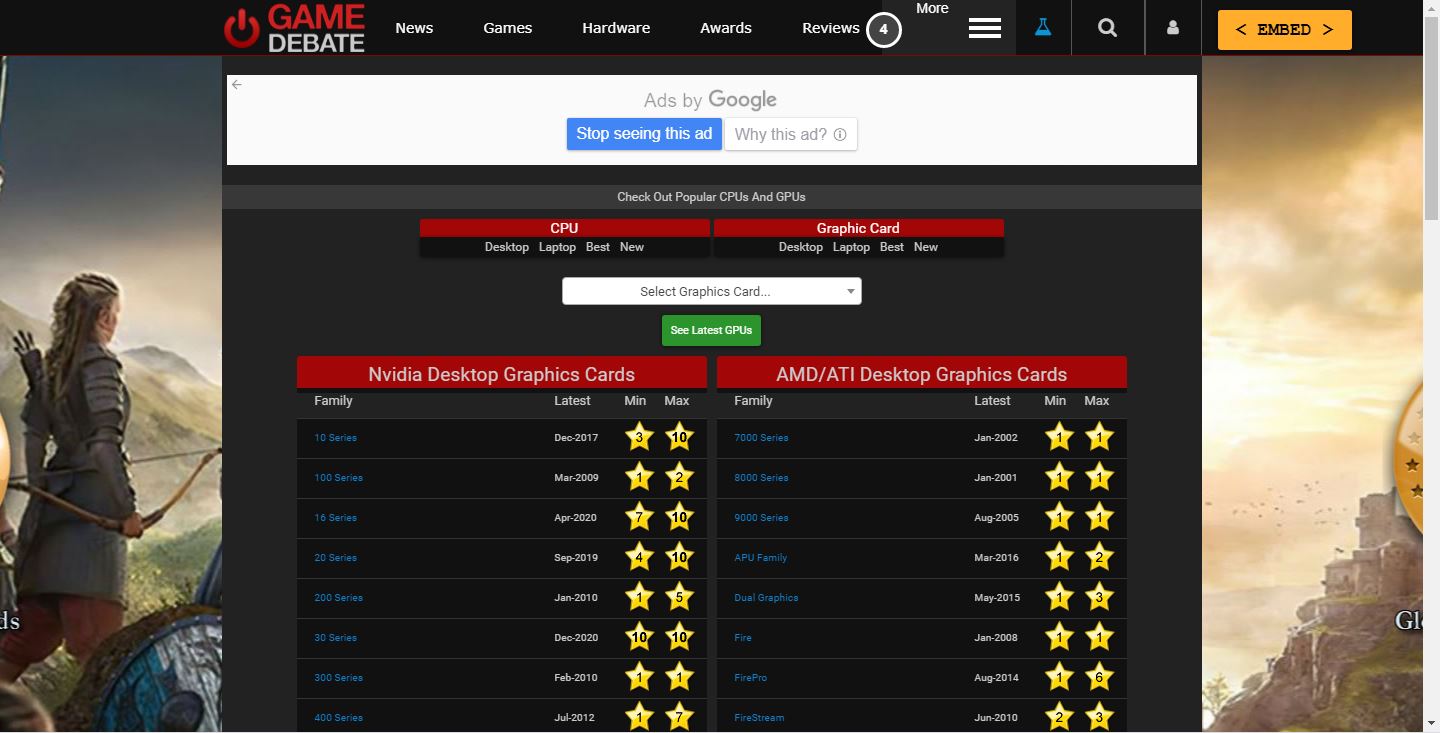Select Laptop under the CPU heading
This screenshot has height=733, width=1440.
tap(557, 247)
